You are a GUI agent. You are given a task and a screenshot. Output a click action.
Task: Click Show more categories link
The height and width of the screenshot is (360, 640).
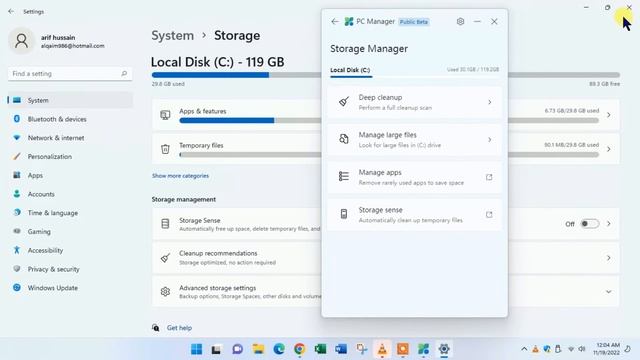[x=180, y=176]
